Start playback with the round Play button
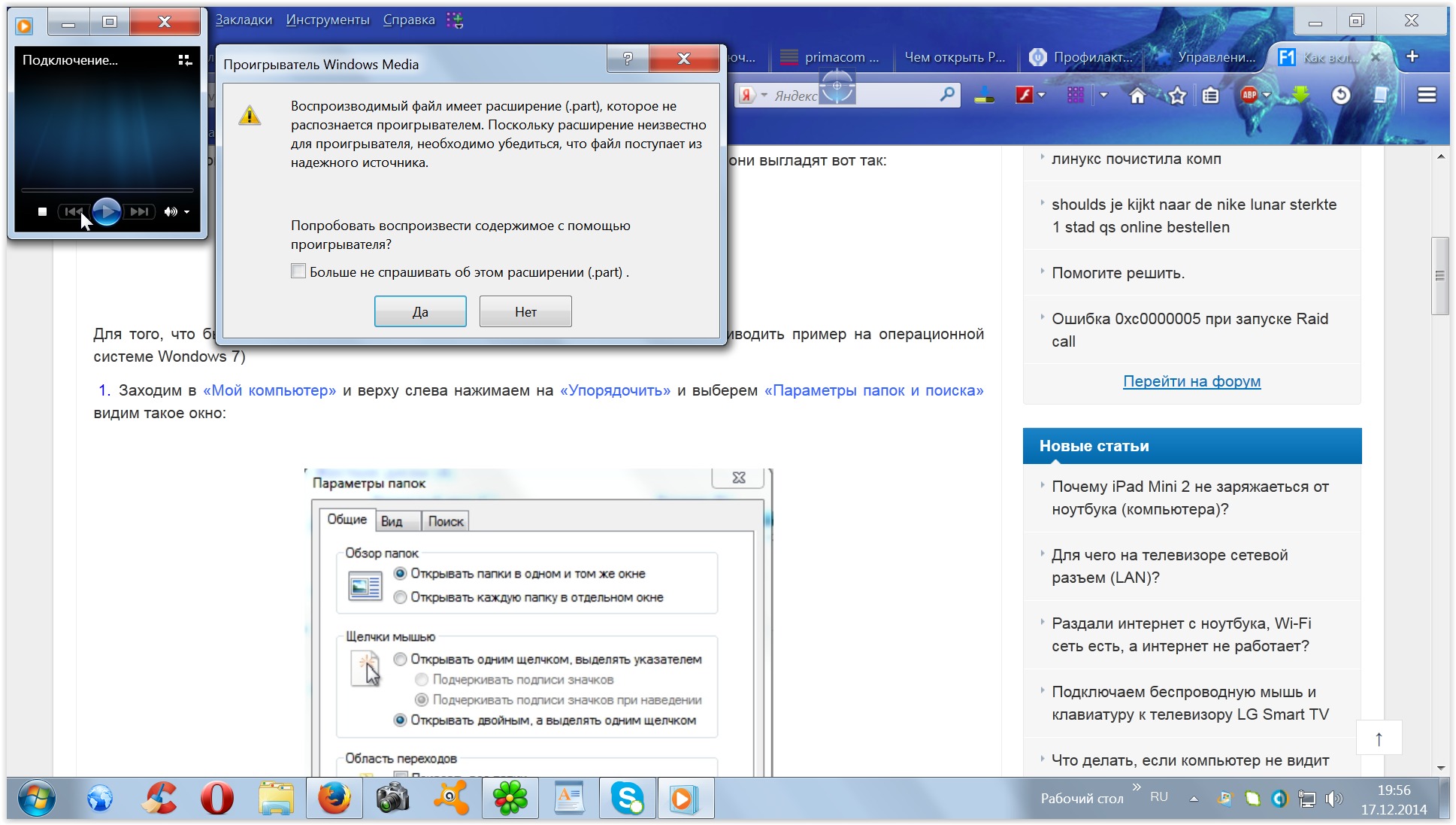Screen dimensions: 1456x825 [107, 212]
